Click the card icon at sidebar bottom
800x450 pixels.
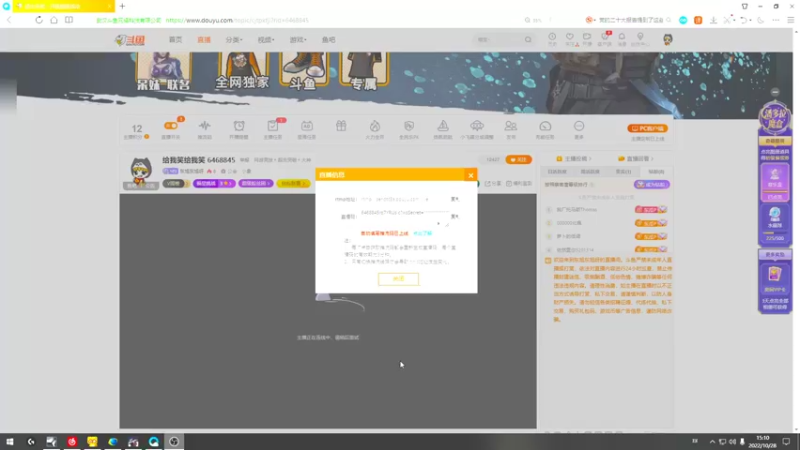point(774,275)
